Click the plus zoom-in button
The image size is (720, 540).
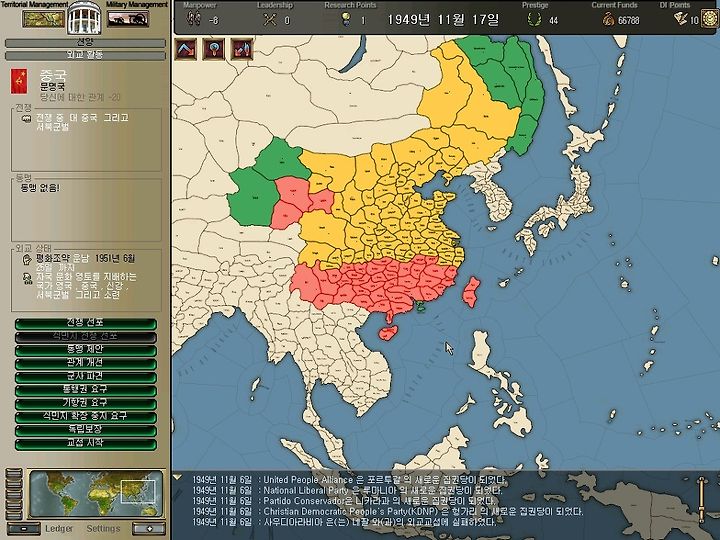coord(149,529)
